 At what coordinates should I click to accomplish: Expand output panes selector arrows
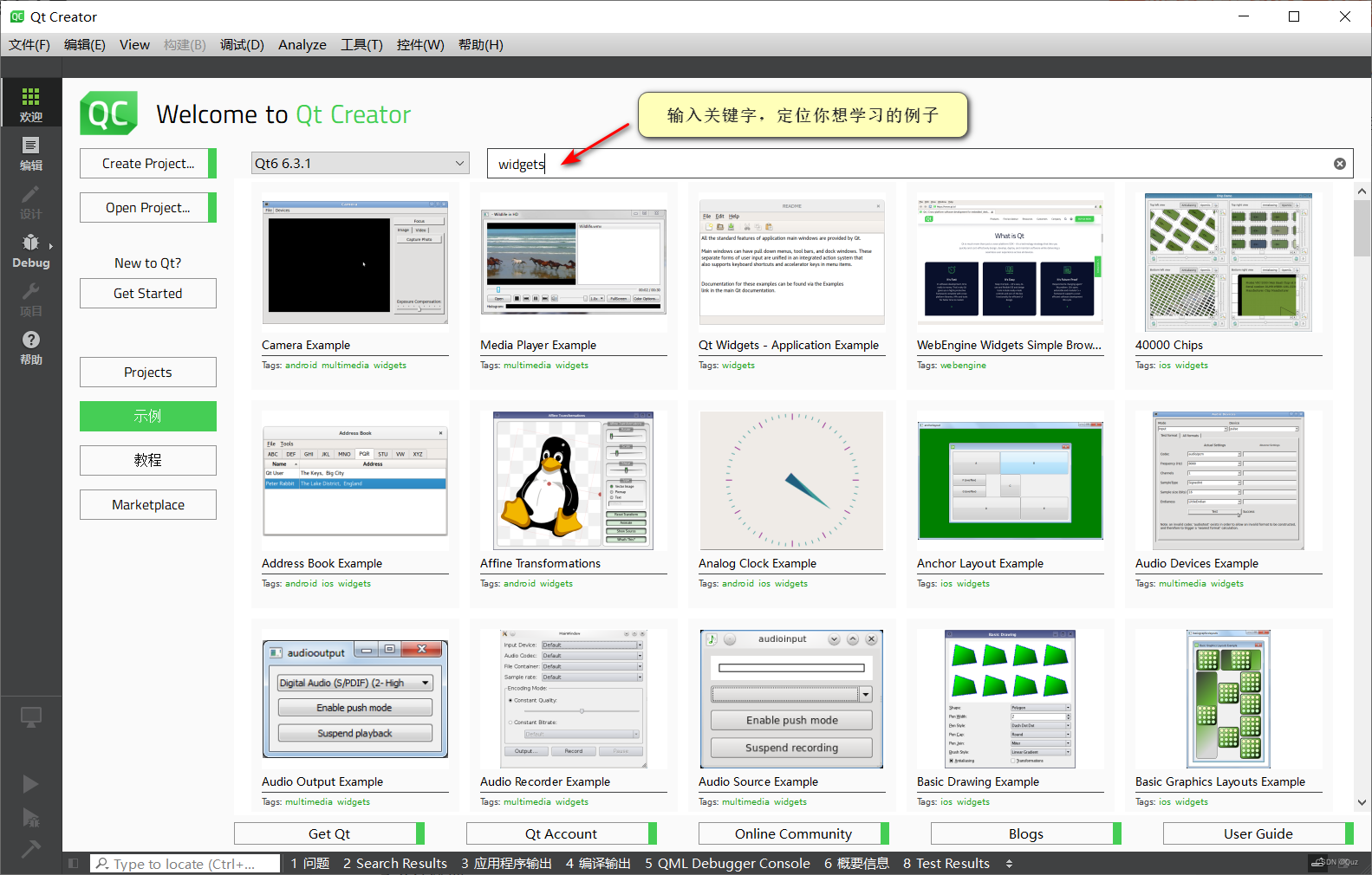[1009, 864]
